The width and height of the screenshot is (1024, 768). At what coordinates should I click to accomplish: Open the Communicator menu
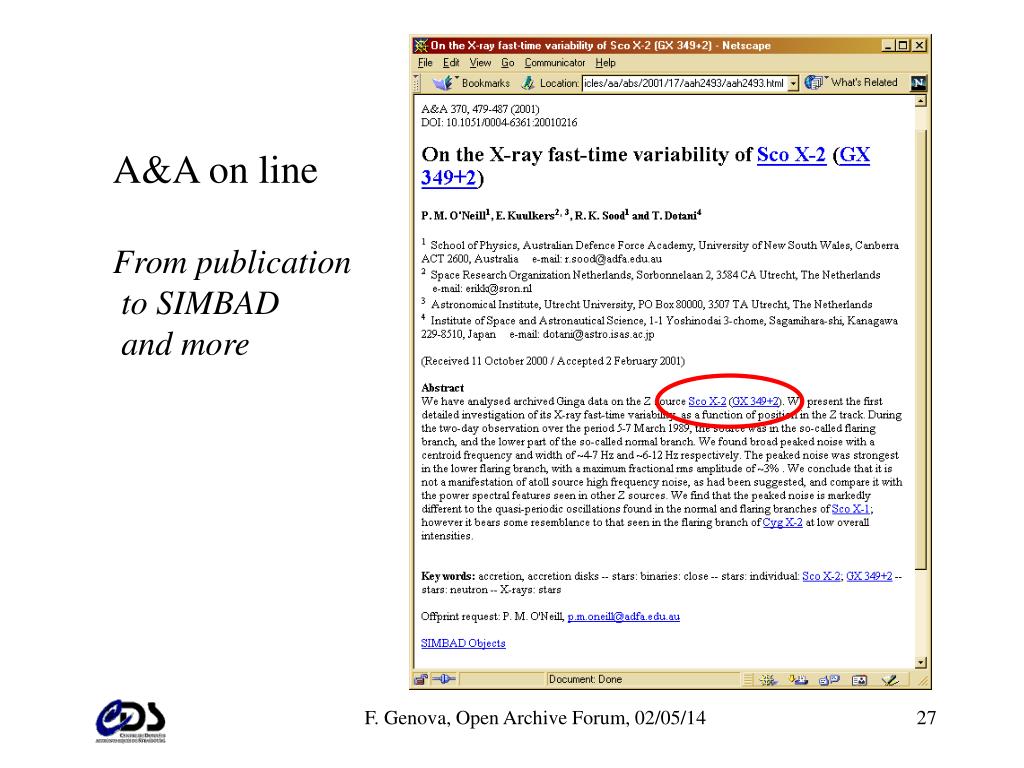554,63
